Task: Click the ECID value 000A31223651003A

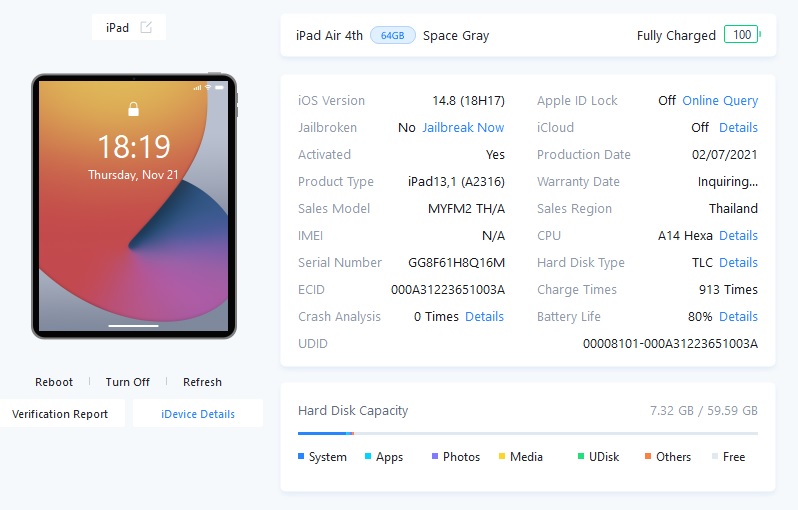Action: pyautogui.click(x=448, y=290)
